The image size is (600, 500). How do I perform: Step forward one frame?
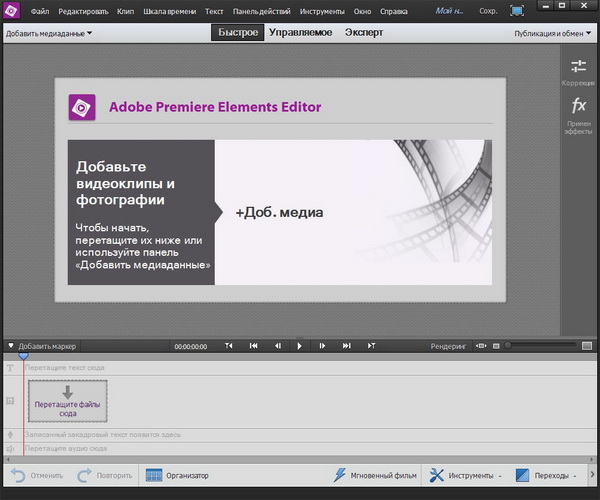(x=322, y=346)
